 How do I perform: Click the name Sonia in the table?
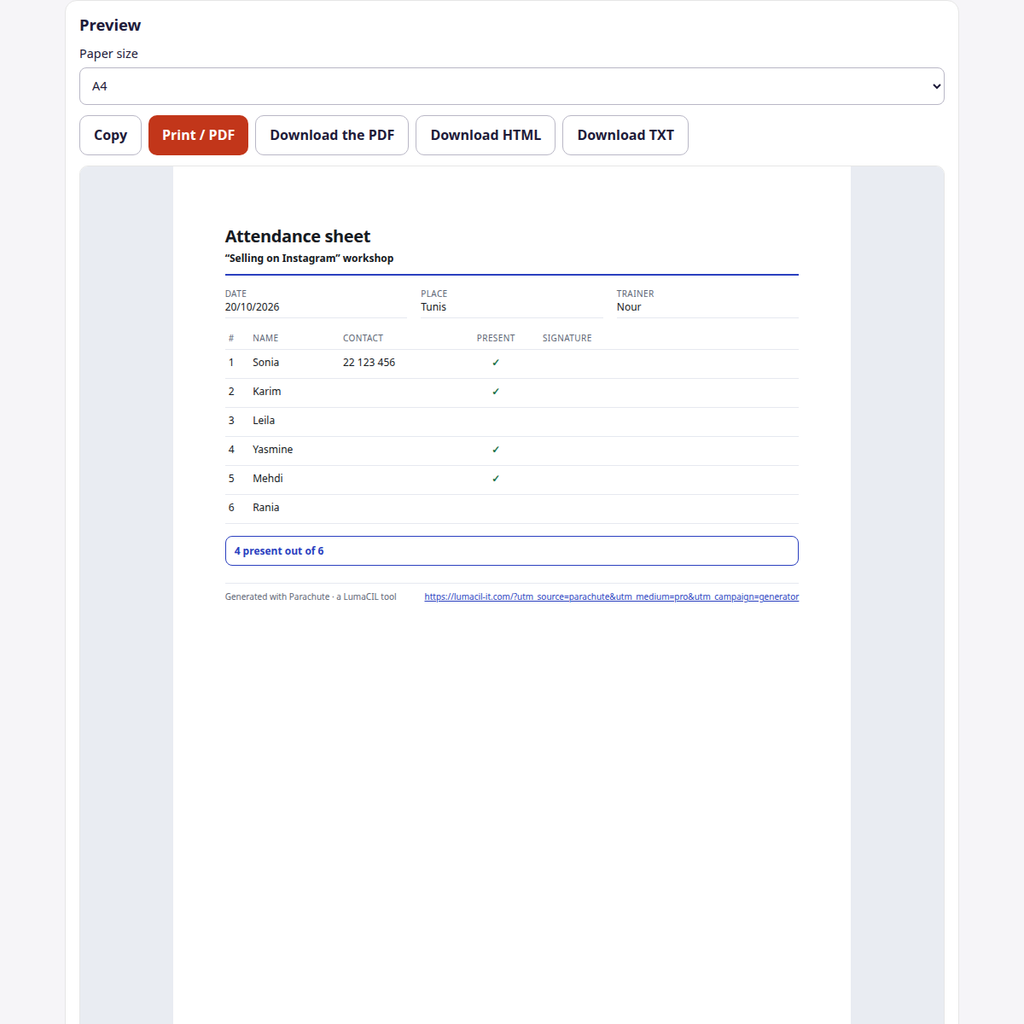(266, 362)
